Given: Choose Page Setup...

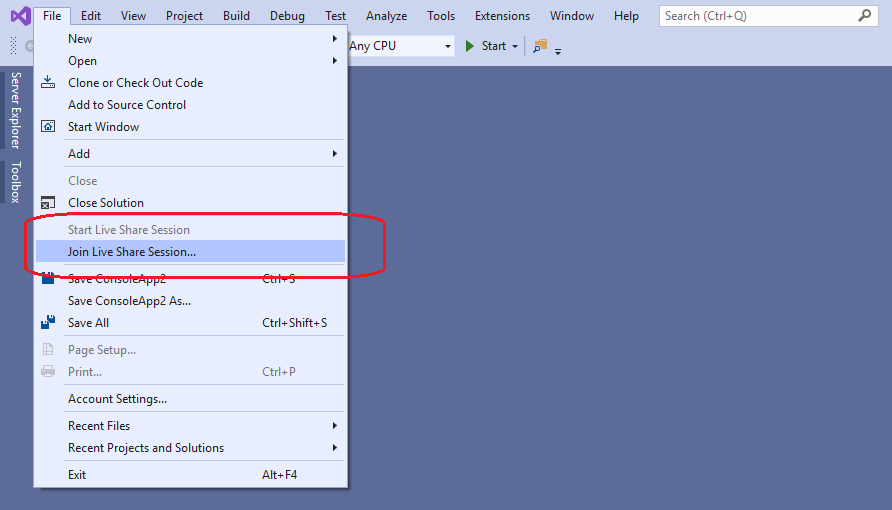Looking at the screenshot, I should tap(191, 350).
